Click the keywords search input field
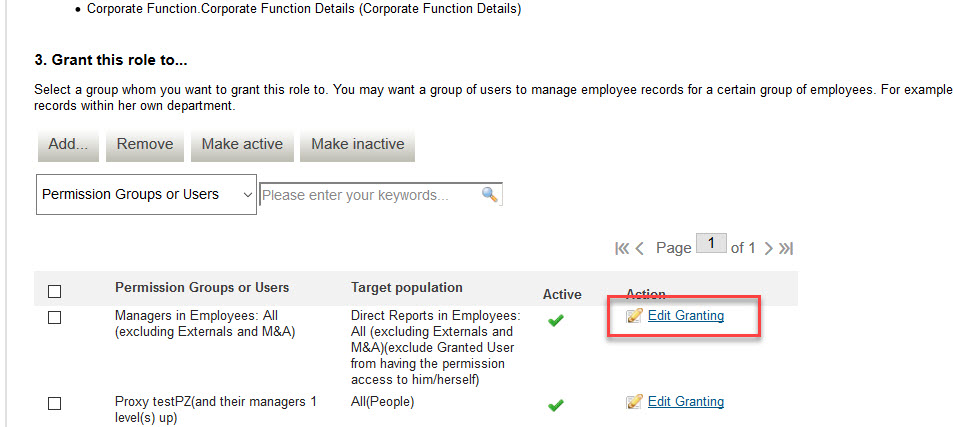954x427 pixels. pos(371,195)
